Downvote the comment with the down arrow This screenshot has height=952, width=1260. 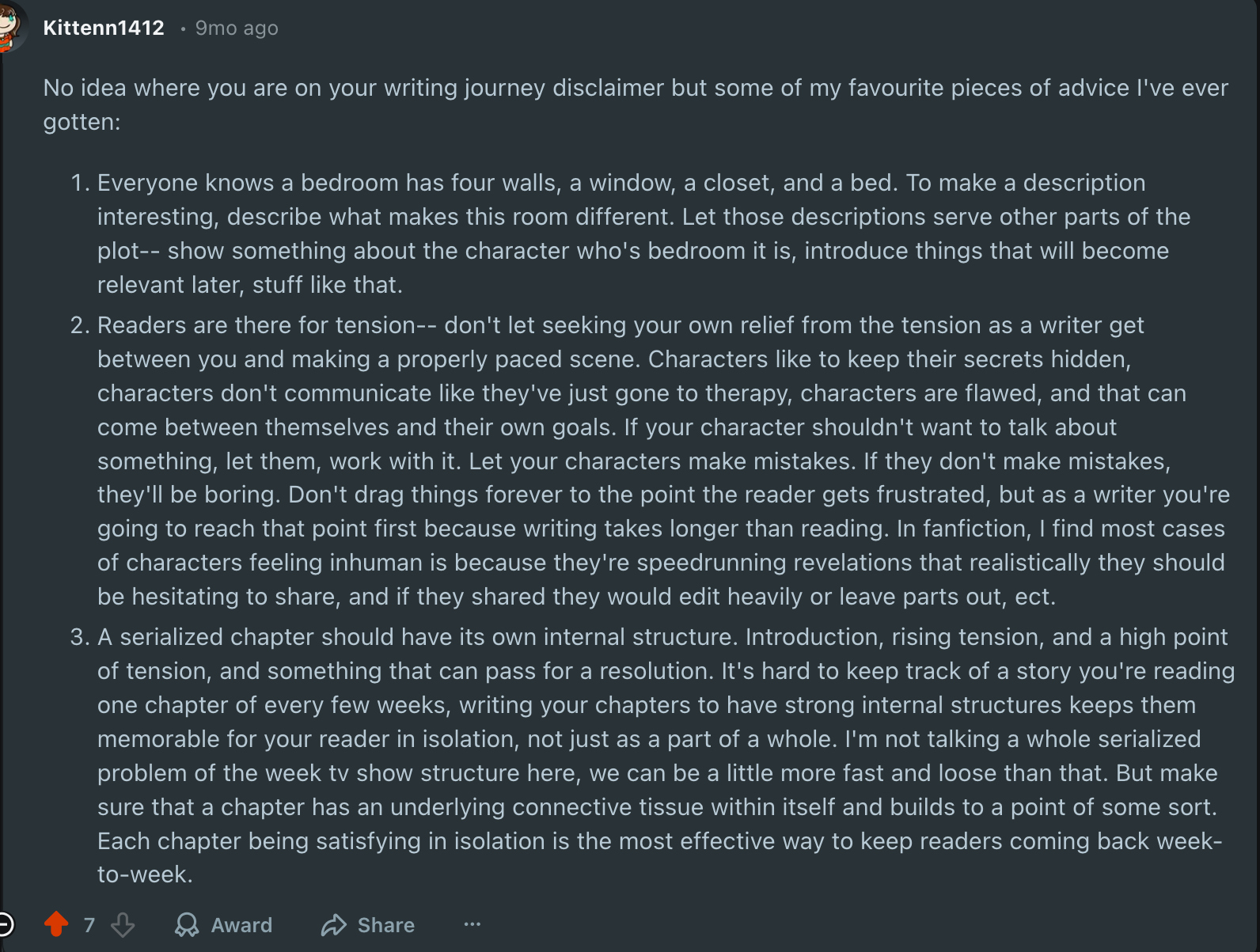pyautogui.click(x=123, y=924)
